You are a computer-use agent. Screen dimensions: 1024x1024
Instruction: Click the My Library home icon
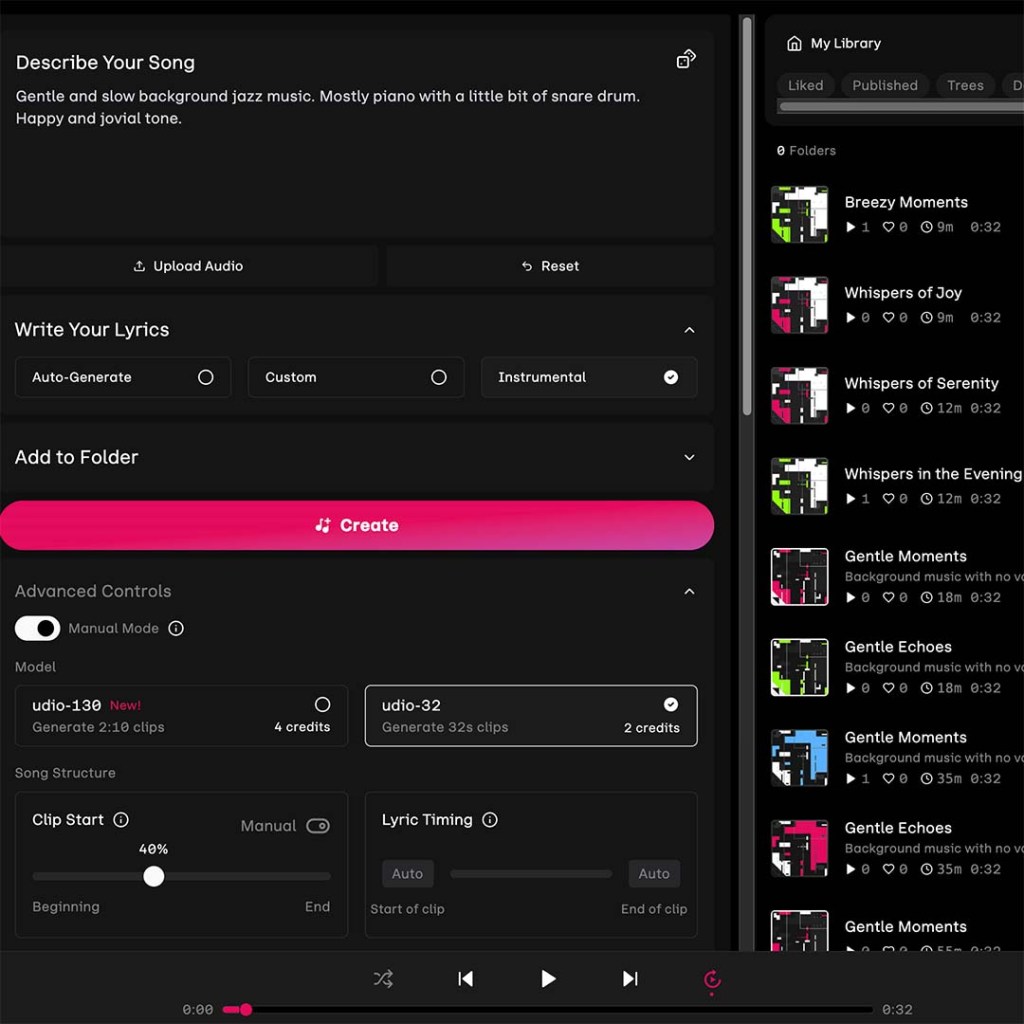[x=794, y=44]
